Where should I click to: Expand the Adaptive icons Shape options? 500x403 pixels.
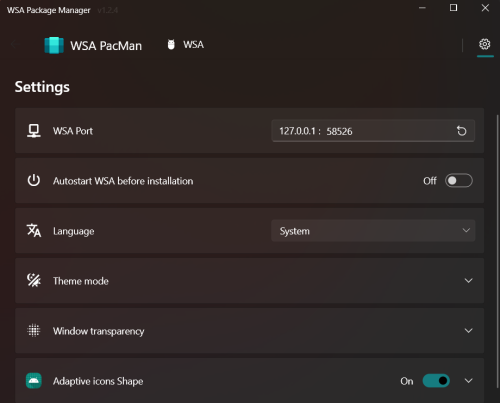pos(468,381)
